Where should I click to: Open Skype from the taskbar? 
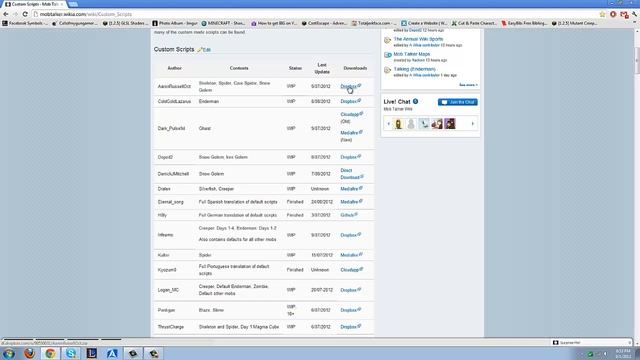coord(71,353)
